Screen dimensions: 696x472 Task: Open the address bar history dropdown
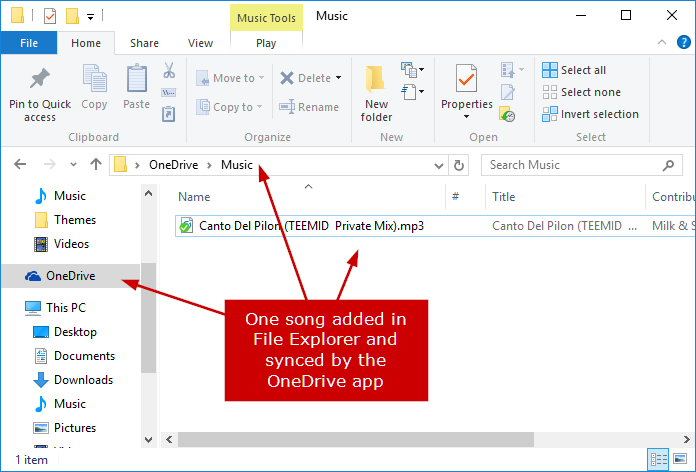tap(439, 166)
